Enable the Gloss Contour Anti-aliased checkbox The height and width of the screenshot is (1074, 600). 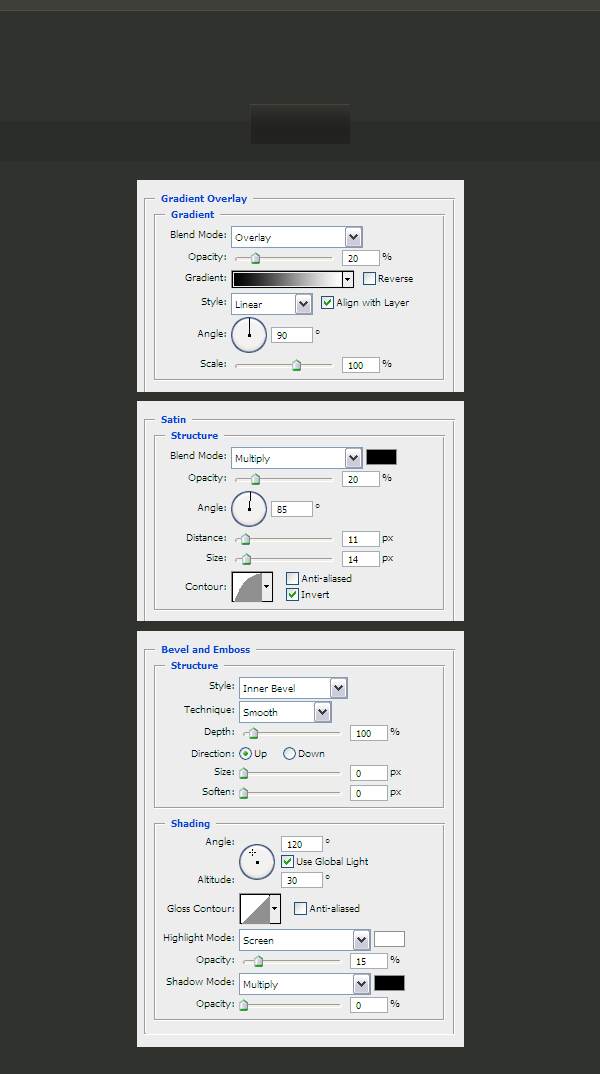(300, 908)
